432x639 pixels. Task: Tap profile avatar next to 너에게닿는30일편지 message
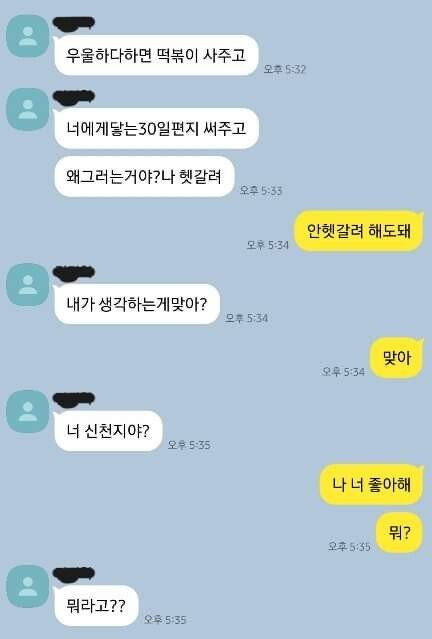point(28,110)
